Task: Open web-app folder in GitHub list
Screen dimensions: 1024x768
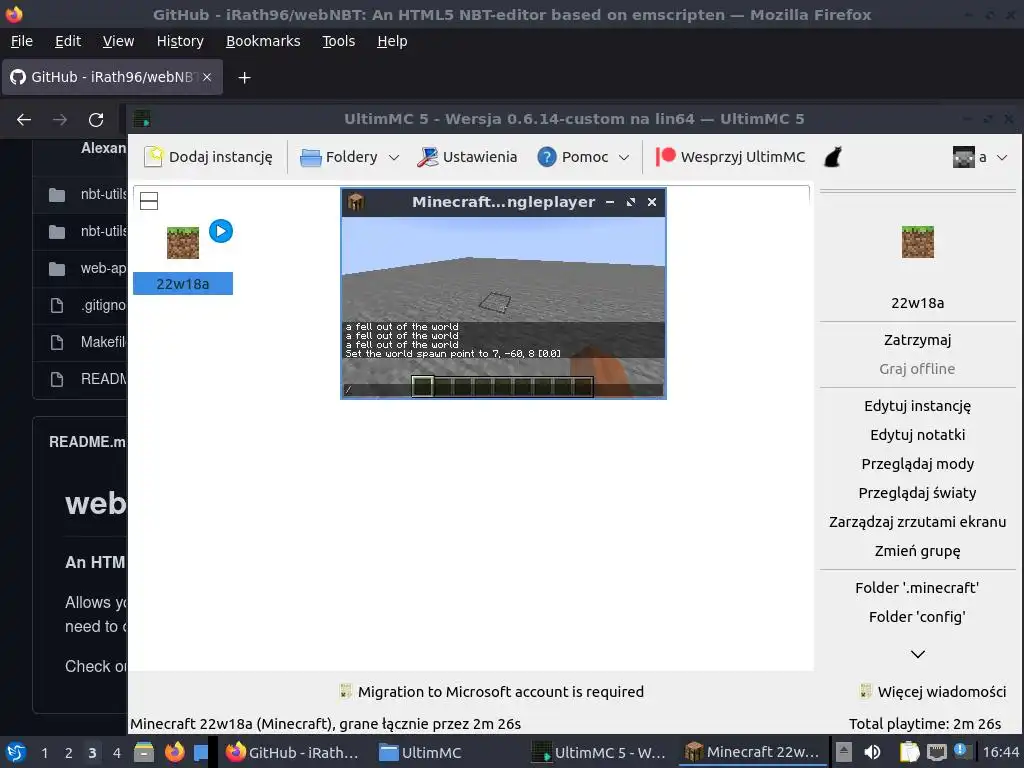Action: tap(103, 268)
